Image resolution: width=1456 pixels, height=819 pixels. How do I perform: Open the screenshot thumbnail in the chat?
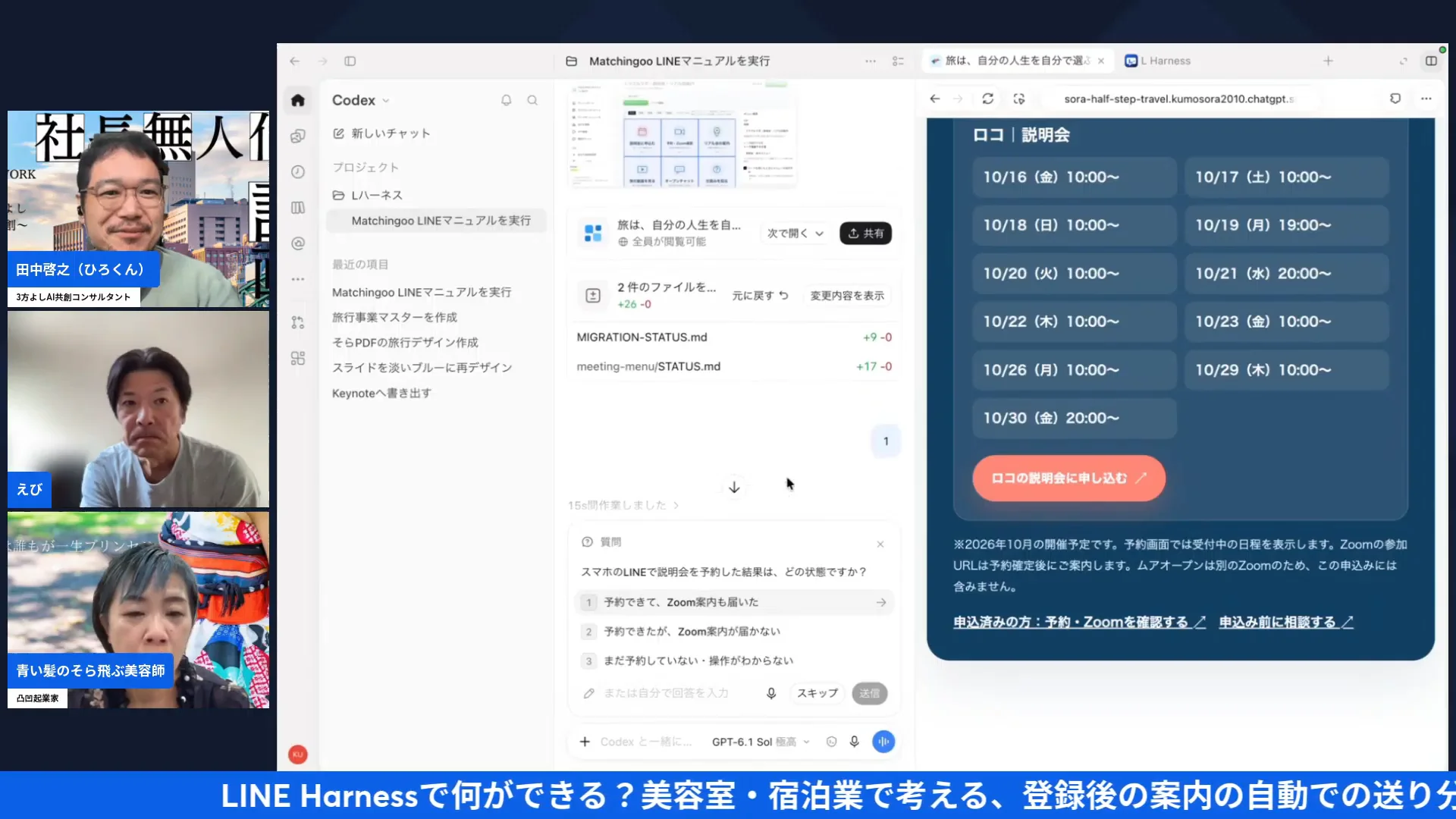681,136
